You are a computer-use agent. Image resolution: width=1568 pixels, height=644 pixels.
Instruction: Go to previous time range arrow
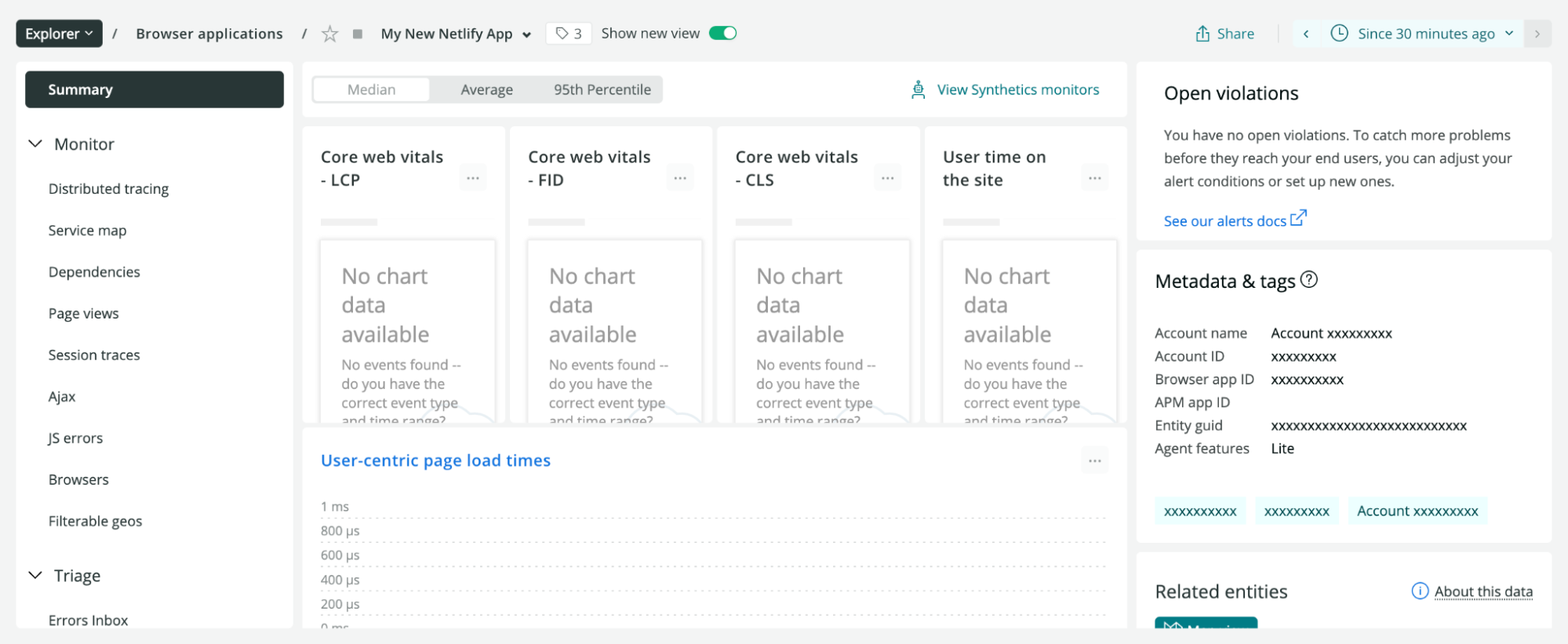(x=1306, y=34)
